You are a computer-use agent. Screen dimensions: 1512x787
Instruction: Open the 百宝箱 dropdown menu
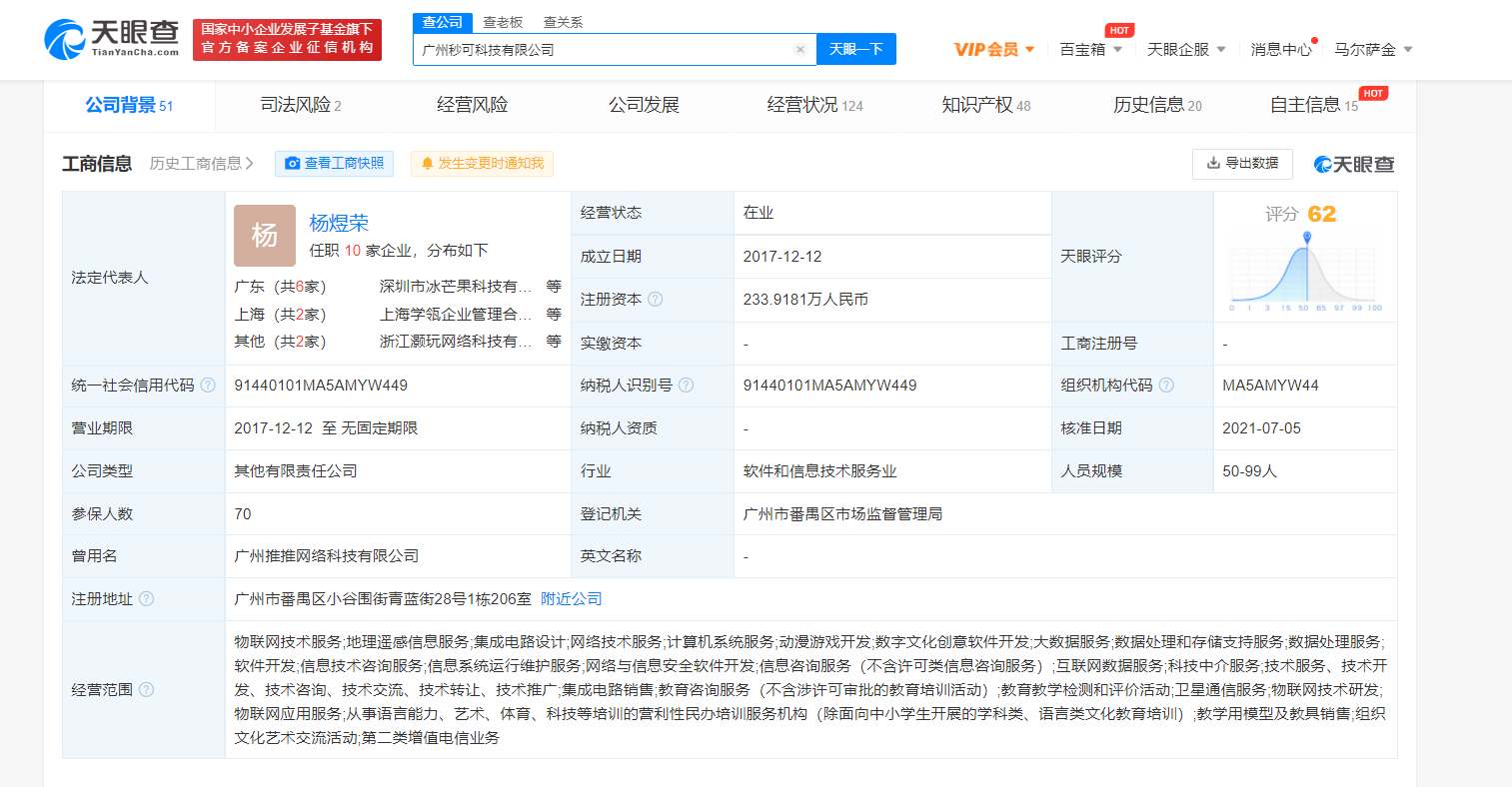pos(1091,49)
